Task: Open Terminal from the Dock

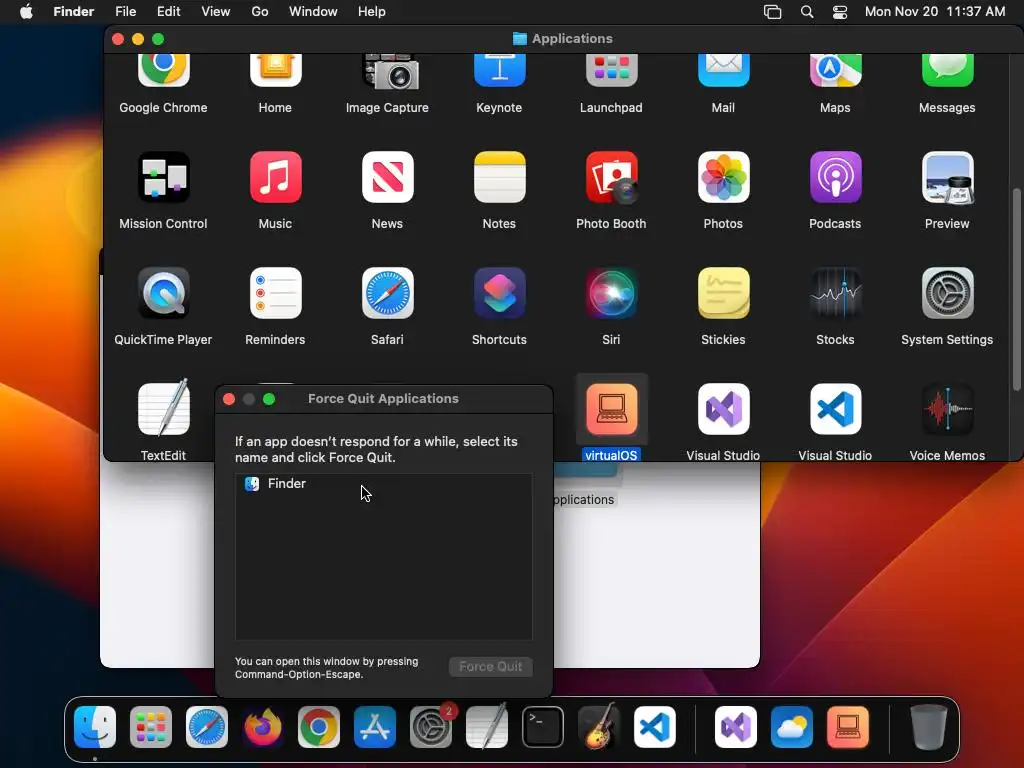Action: [x=543, y=727]
